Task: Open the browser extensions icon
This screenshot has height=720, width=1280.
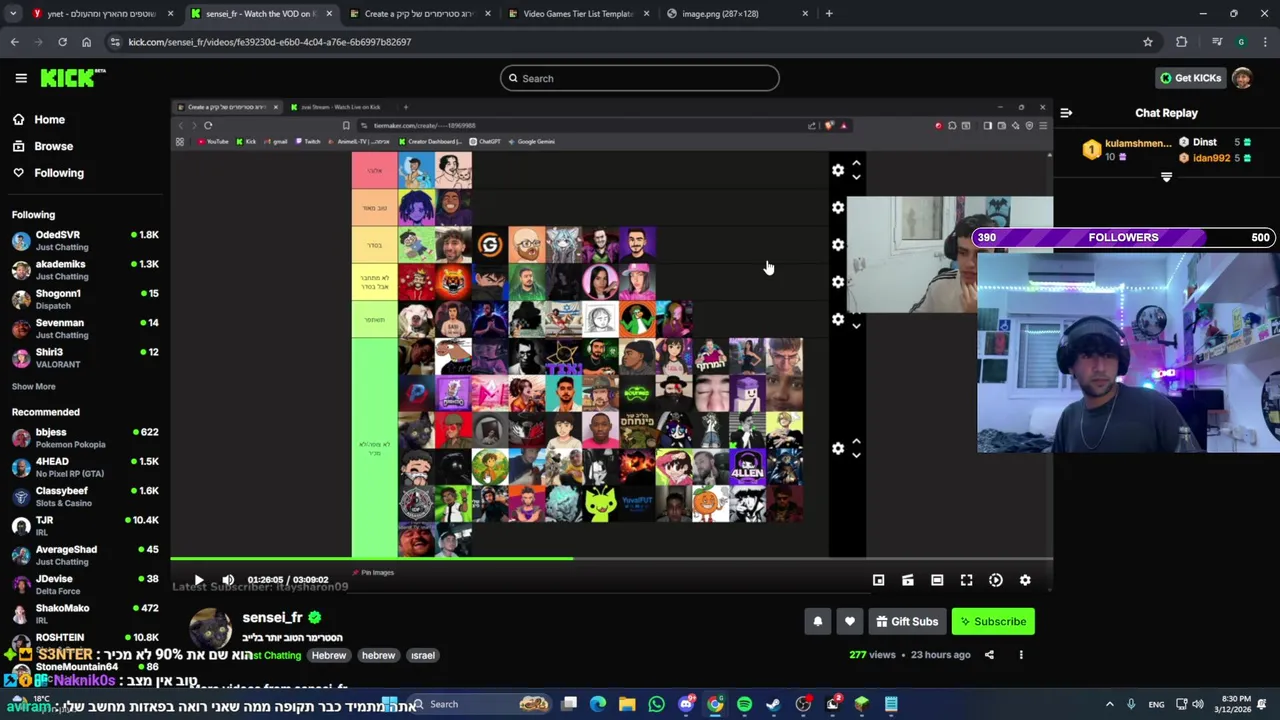Action: pyautogui.click(x=1181, y=42)
